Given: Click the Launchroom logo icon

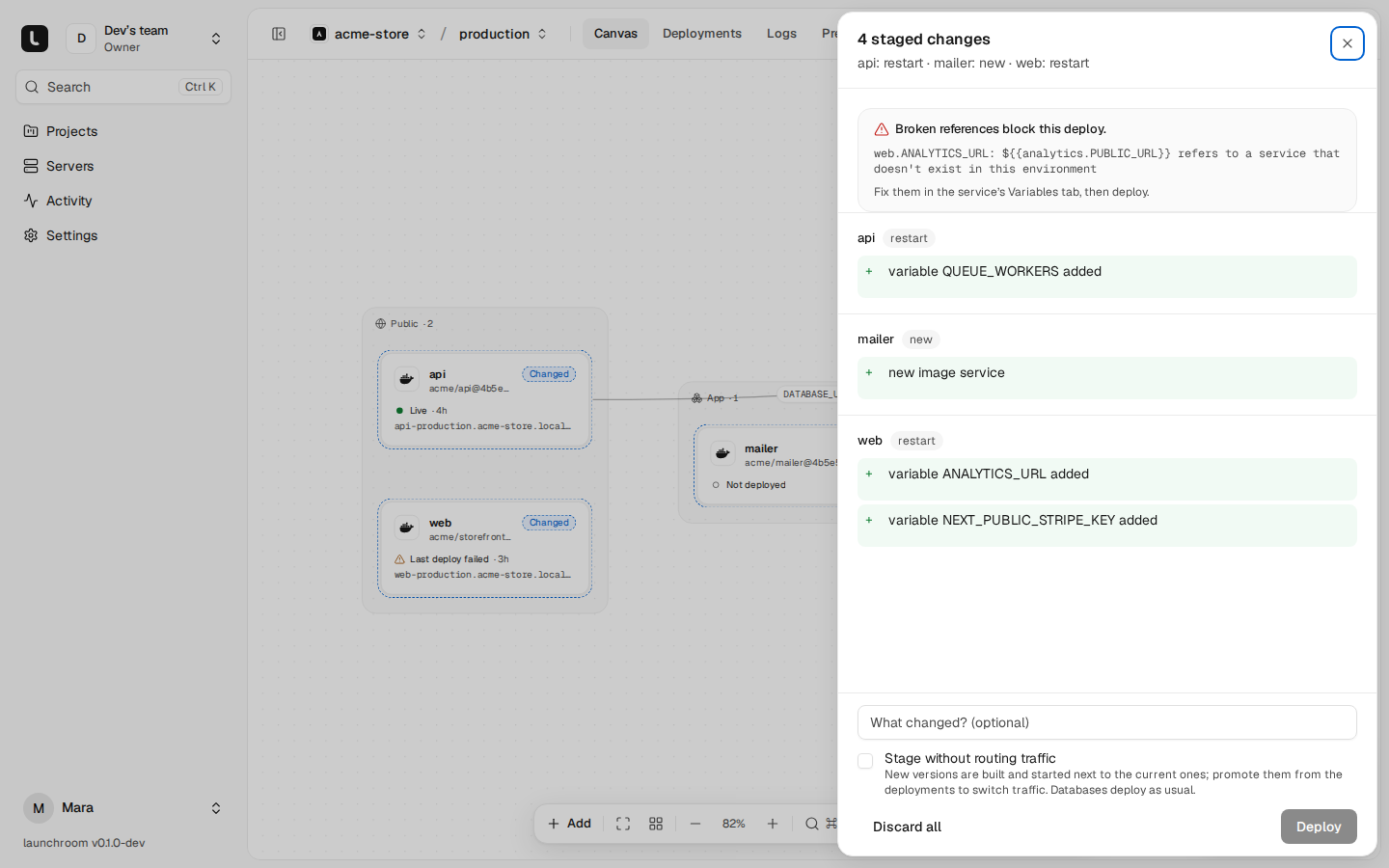Looking at the screenshot, I should tap(35, 39).
